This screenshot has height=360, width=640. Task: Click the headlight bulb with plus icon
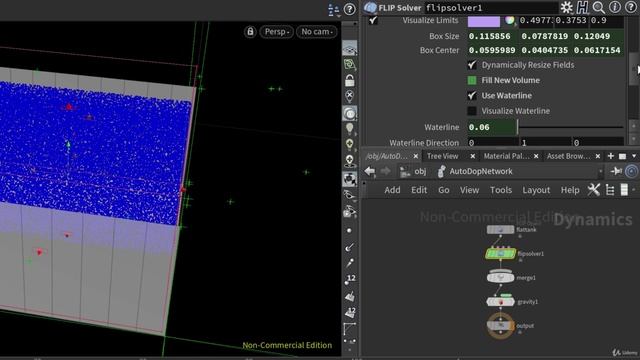point(349,144)
